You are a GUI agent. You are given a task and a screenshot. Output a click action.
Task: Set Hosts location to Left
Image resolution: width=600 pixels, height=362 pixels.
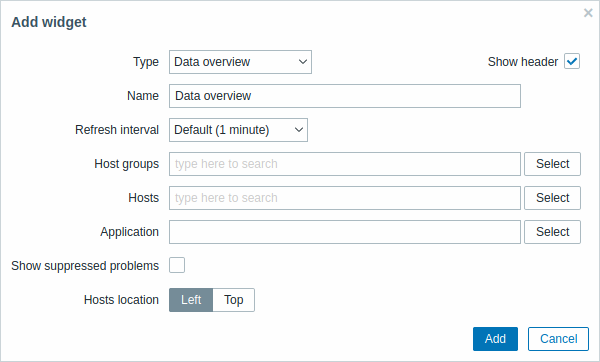pos(191,300)
